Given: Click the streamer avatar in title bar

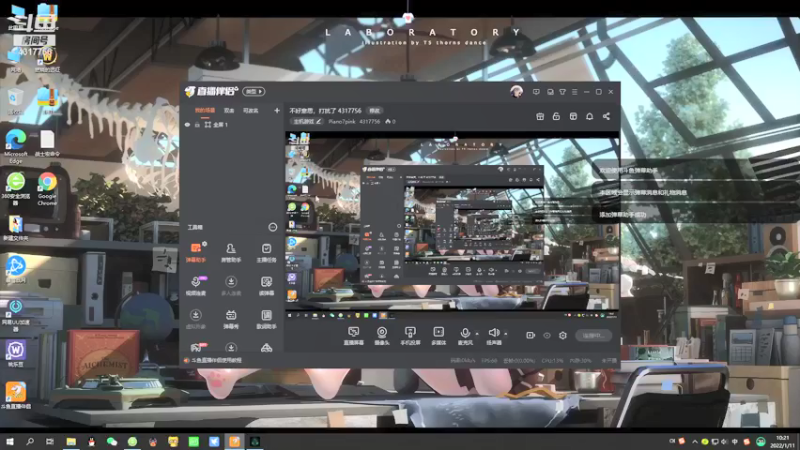Looking at the screenshot, I should click(x=516, y=92).
